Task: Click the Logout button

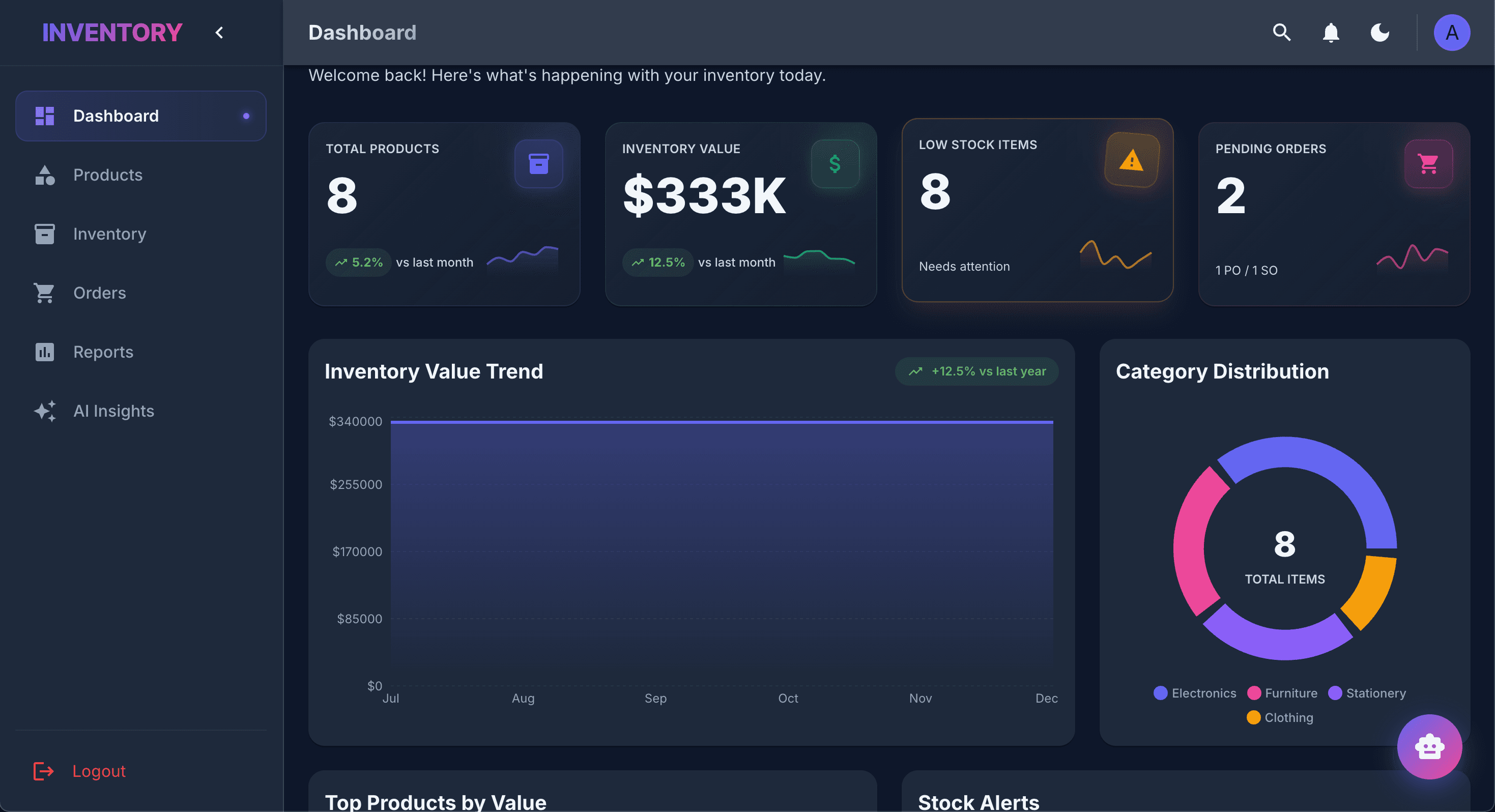Action: point(99,771)
